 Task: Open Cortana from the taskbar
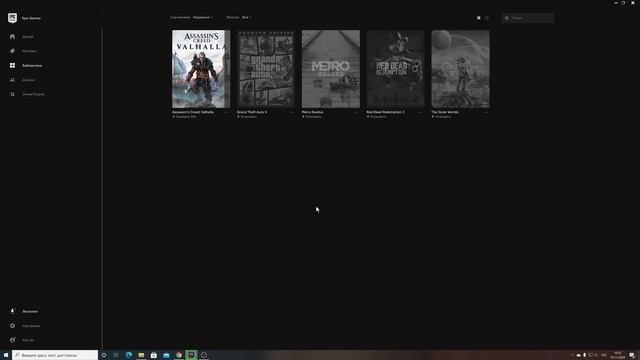pos(104,355)
